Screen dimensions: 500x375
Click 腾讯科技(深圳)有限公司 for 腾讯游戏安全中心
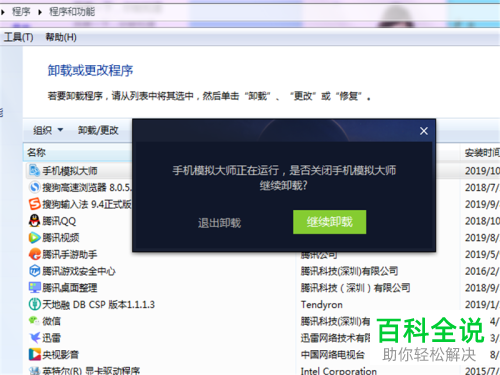(x=349, y=271)
